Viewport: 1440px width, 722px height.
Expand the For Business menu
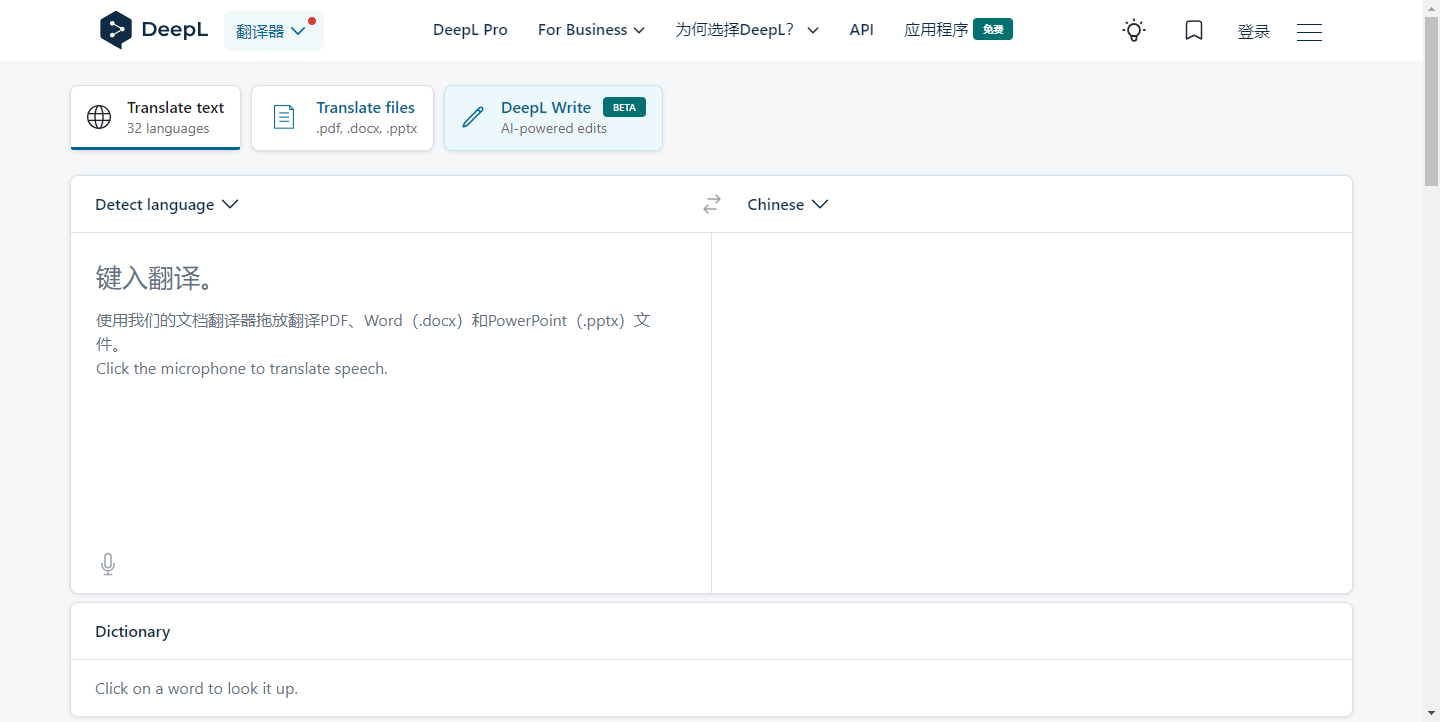click(x=591, y=30)
